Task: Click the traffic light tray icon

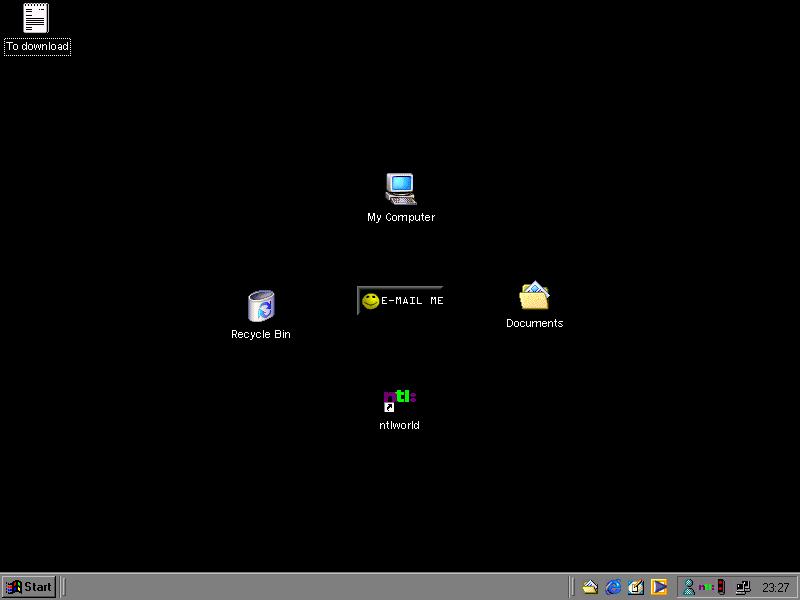Action: point(721,587)
